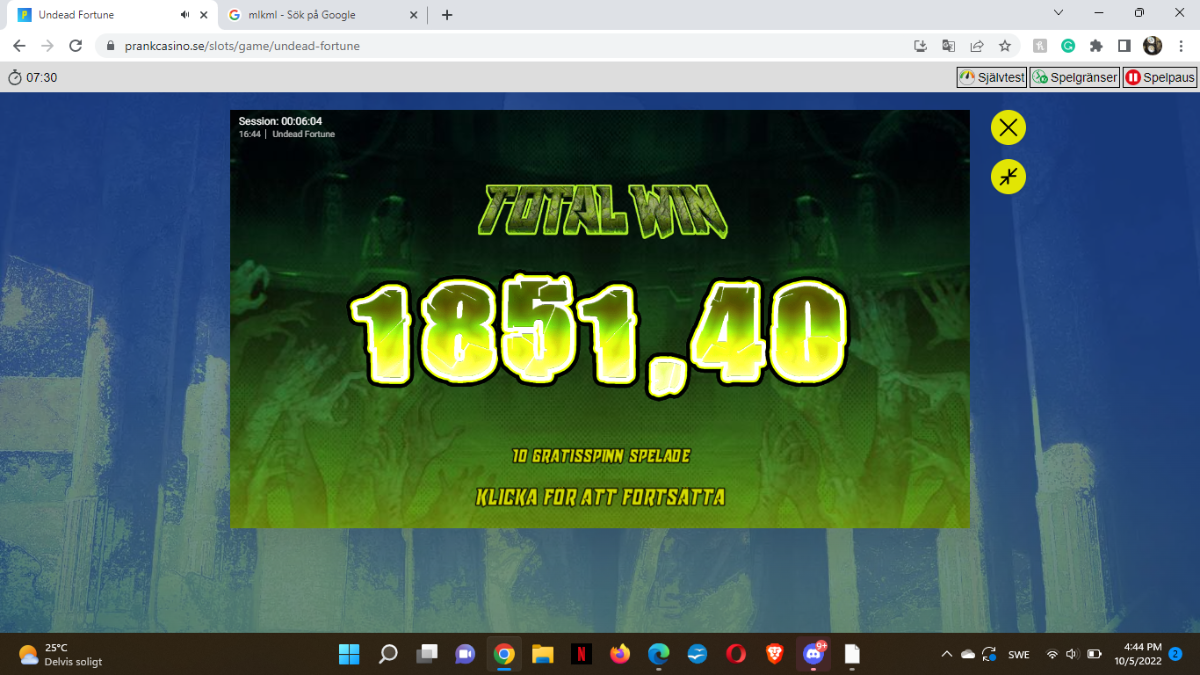The image size is (1200, 675).
Task: Toggle the browser side panel
Action: pyautogui.click(x=1124, y=46)
